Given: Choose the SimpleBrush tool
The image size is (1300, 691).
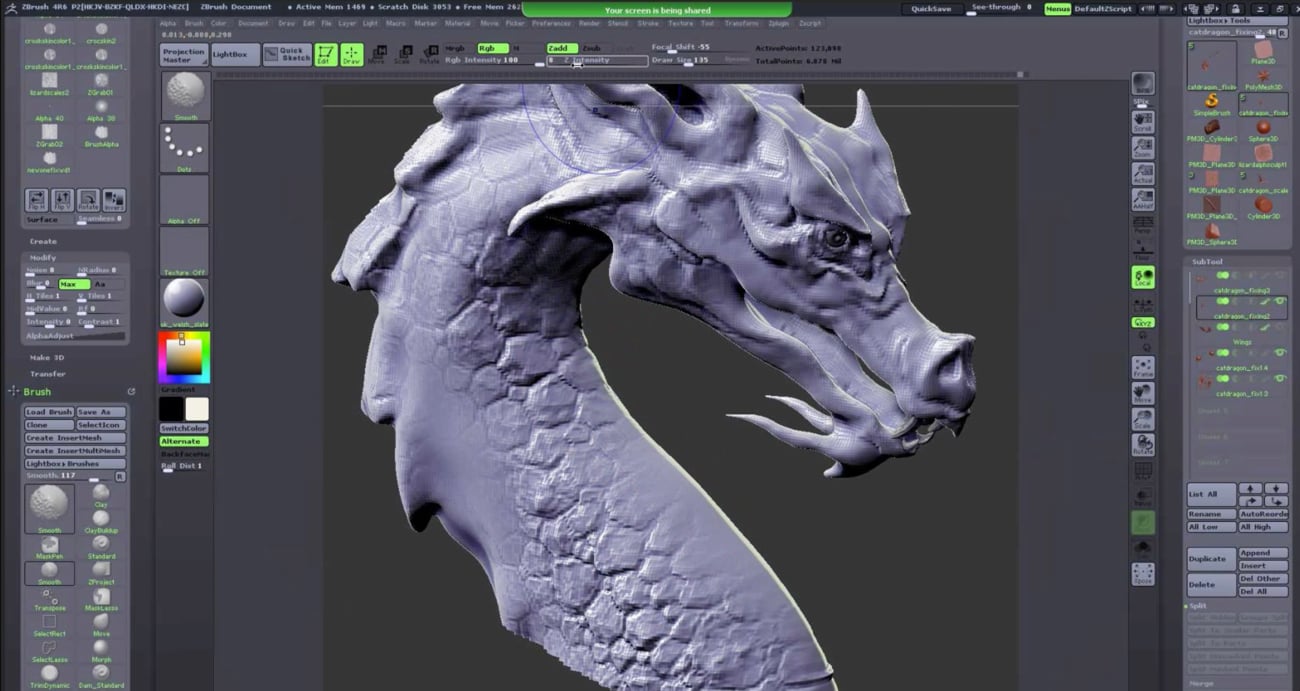Looking at the screenshot, I should pos(1211,104).
